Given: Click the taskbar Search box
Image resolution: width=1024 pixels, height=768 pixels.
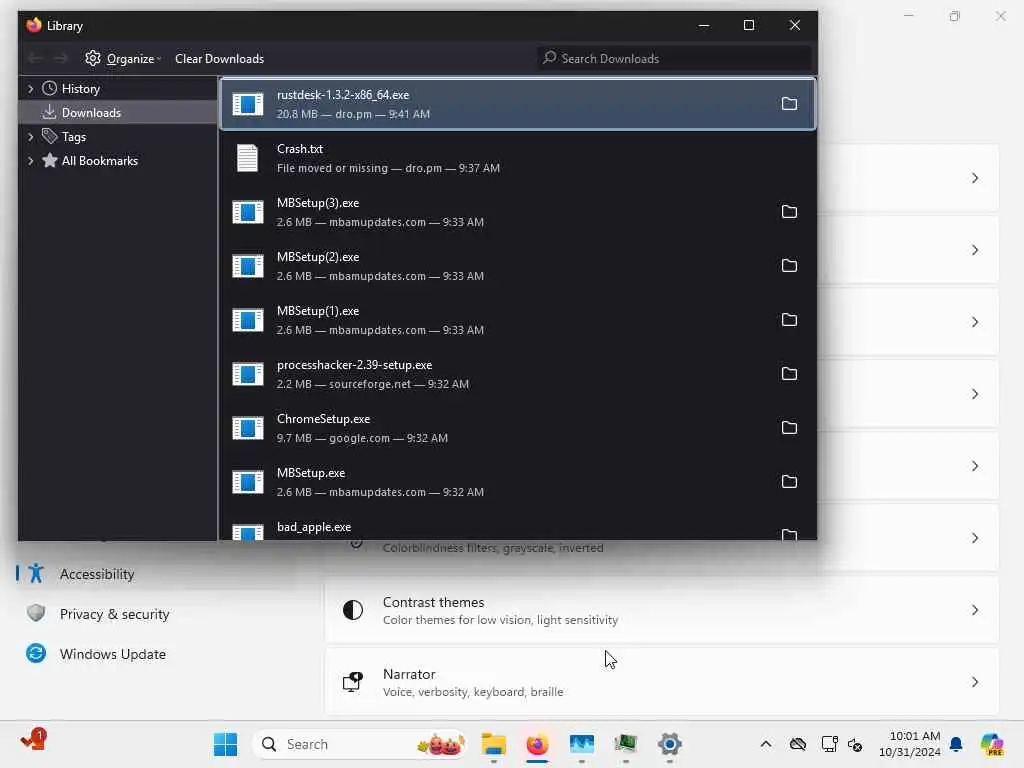Looking at the screenshot, I should click(360, 744).
